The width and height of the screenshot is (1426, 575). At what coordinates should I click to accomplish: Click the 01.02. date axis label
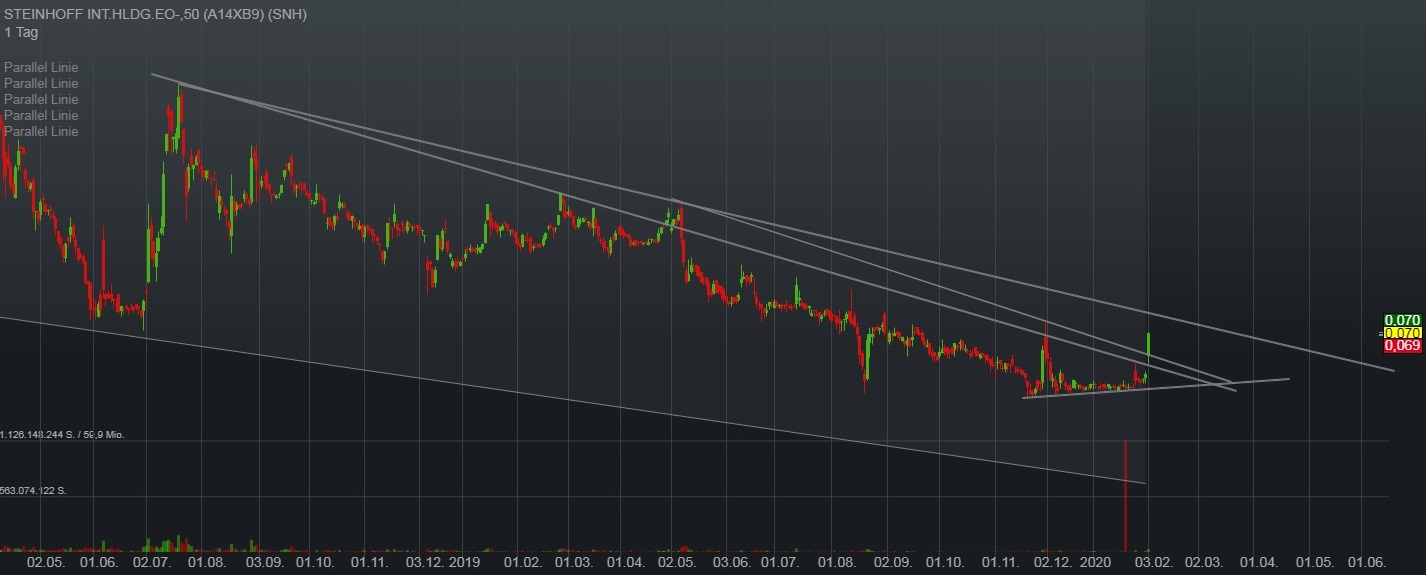coord(522,564)
